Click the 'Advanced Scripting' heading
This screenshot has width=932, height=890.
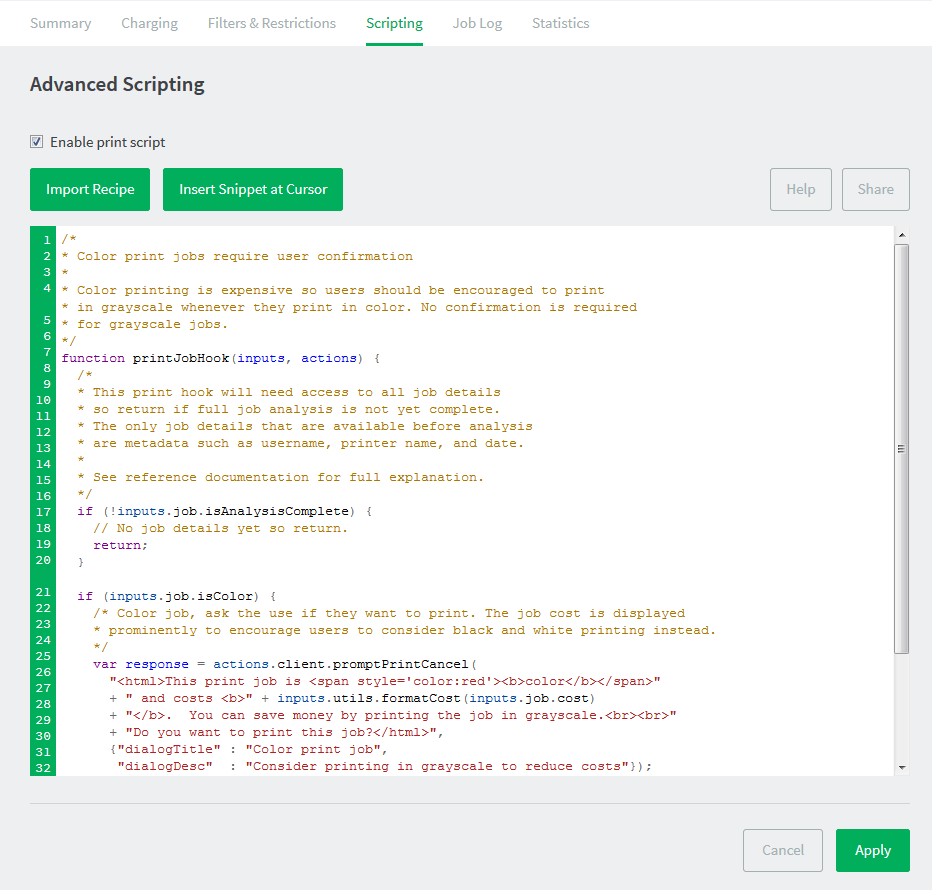(x=117, y=84)
